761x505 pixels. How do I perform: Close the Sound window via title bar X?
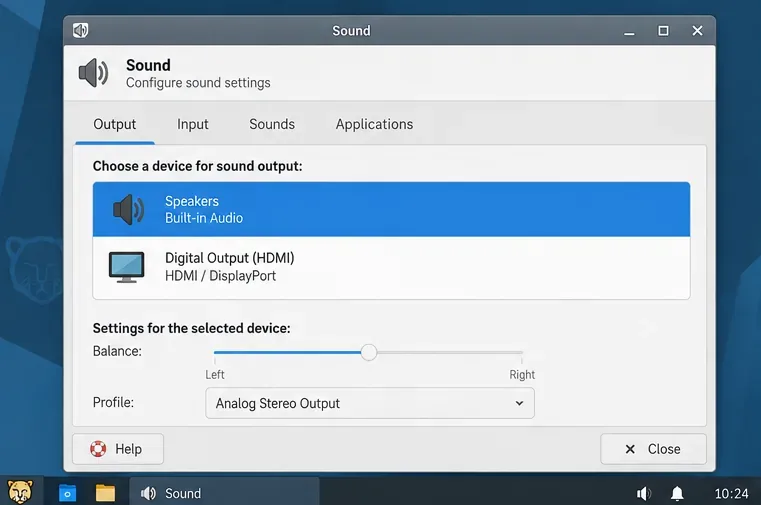coord(697,31)
